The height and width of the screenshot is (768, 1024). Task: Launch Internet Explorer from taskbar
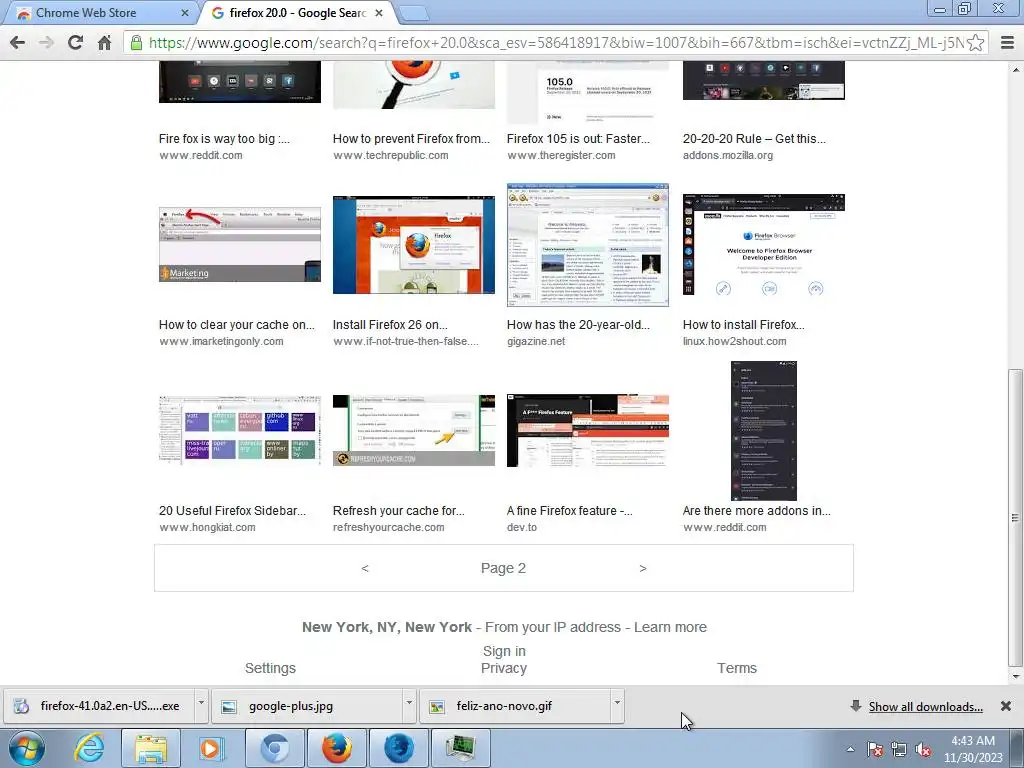click(89, 748)
